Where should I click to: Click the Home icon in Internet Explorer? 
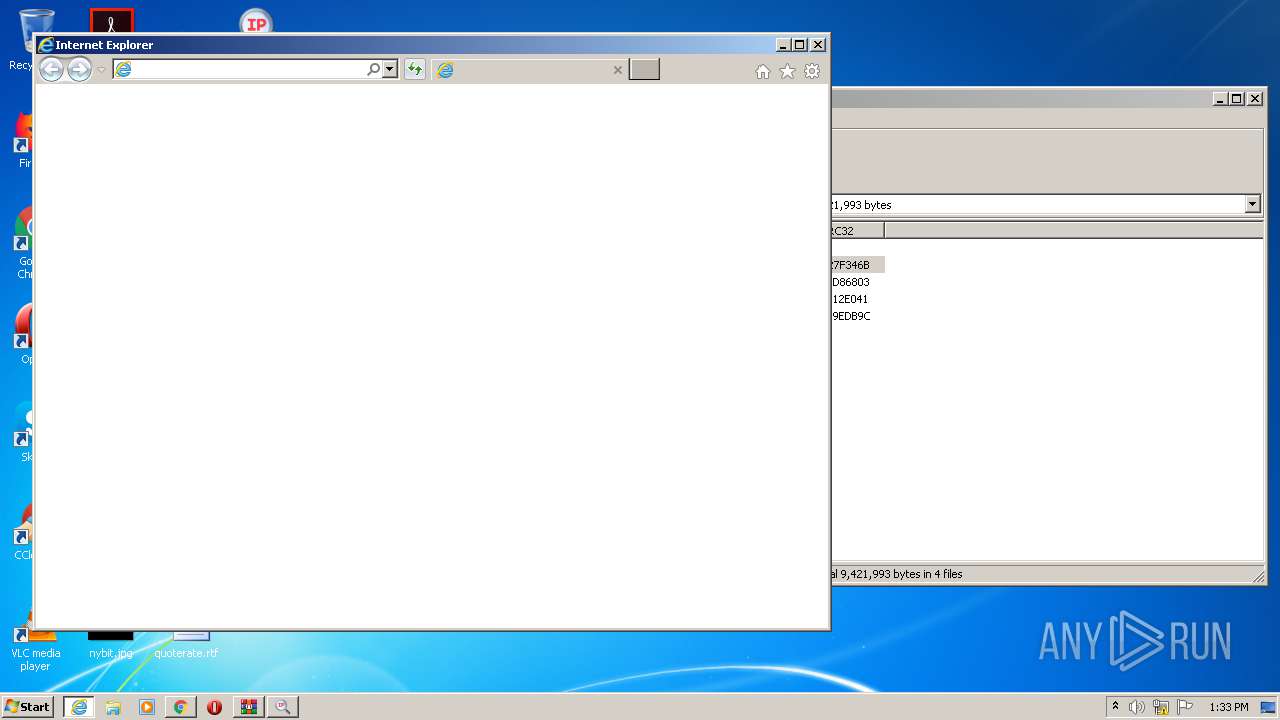(x=763, y=71)
